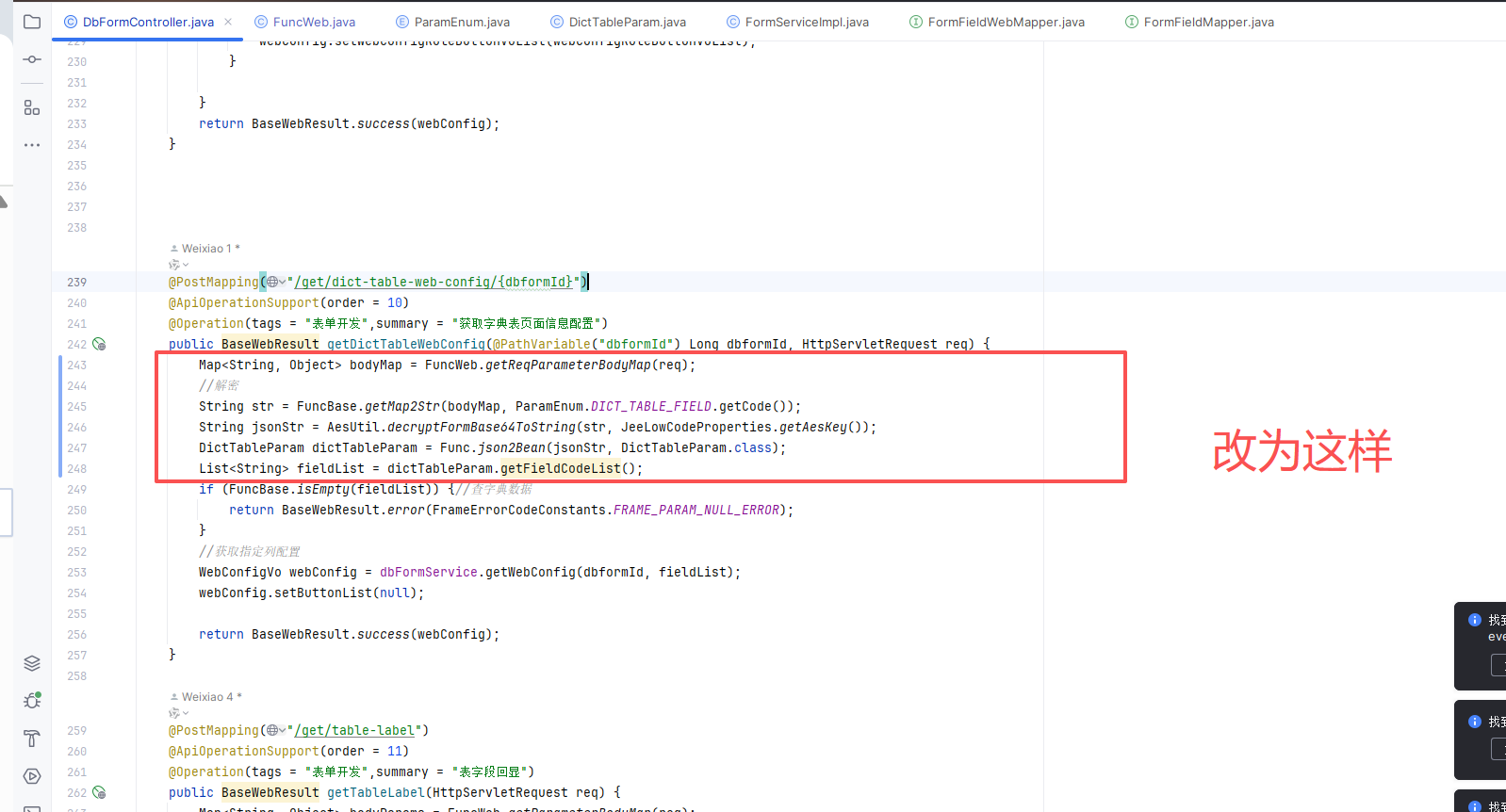Switch to the FuncWeb.java tab
Image resolution: width=1506 pixels, height=812 pixels.
[x=313, y=22]
